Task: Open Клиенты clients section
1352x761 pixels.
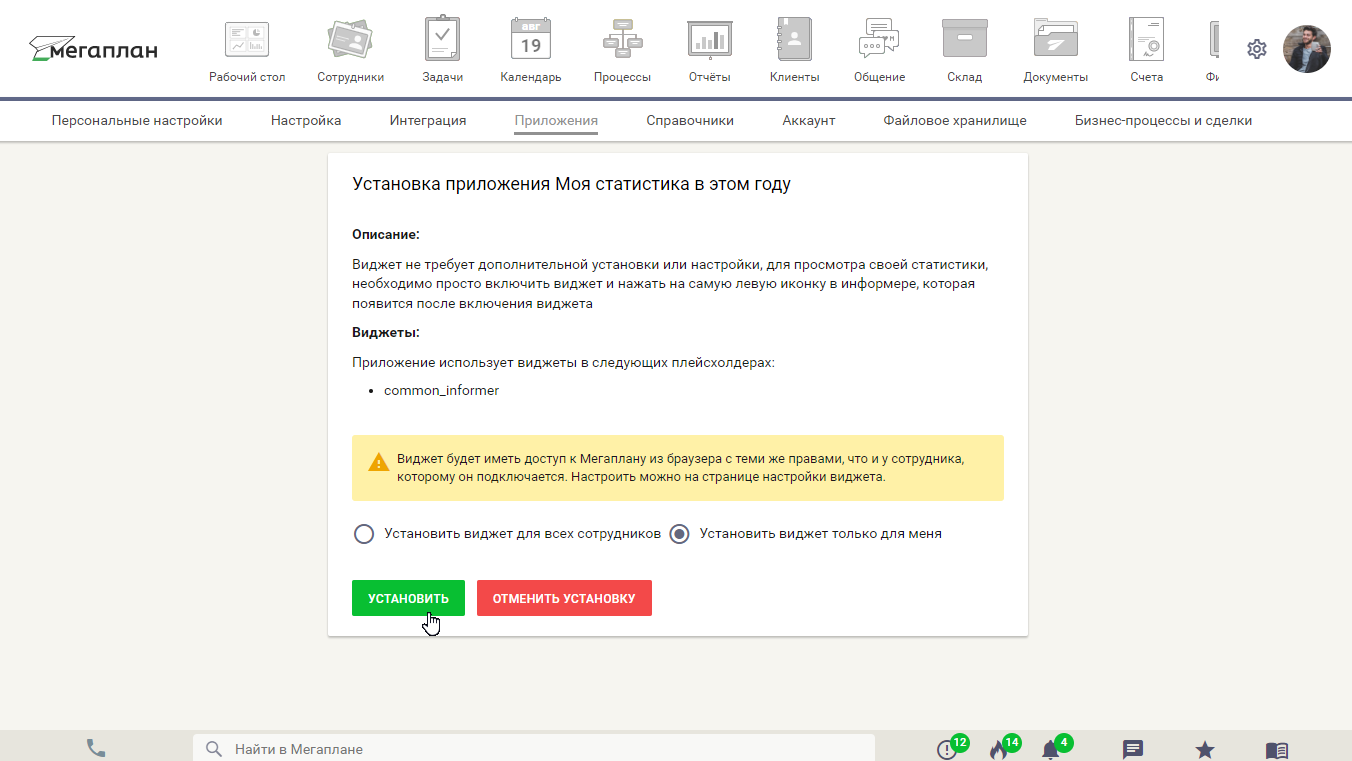Action: pos(794,50)
